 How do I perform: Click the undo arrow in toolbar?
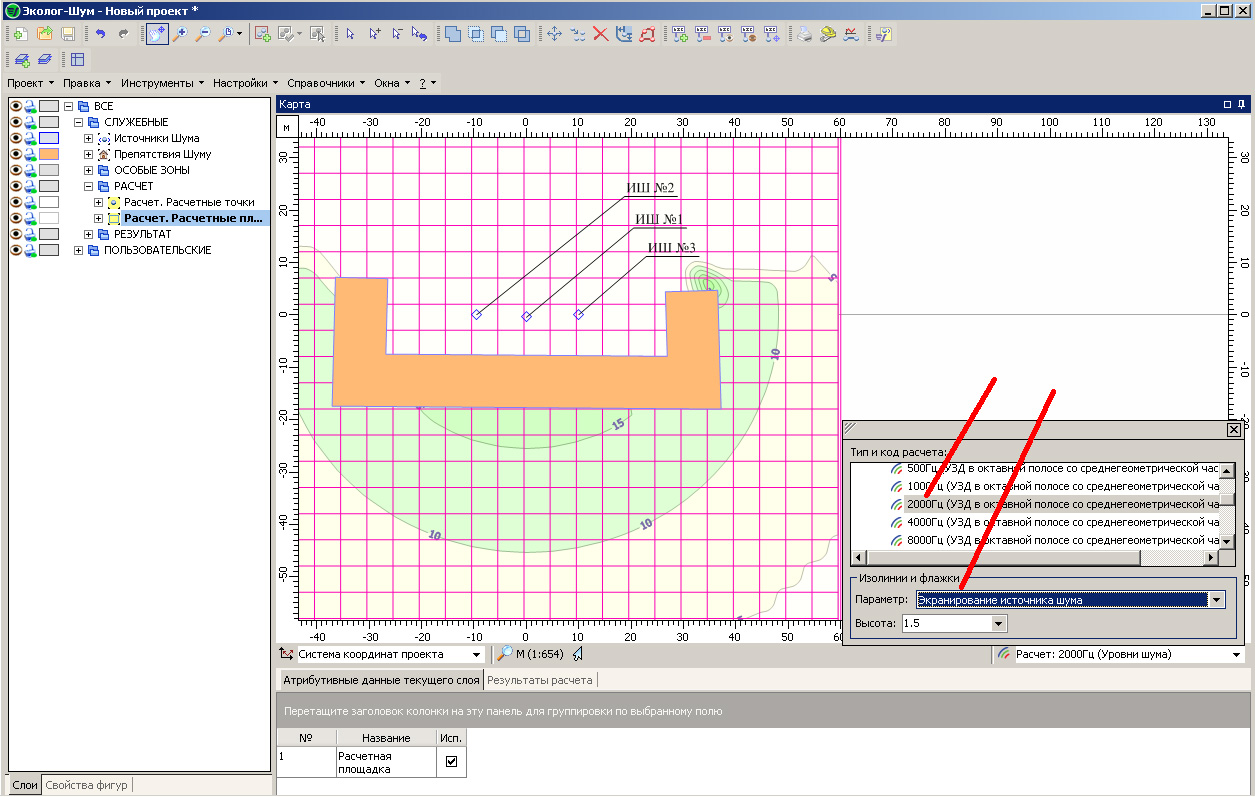point(100,34)
